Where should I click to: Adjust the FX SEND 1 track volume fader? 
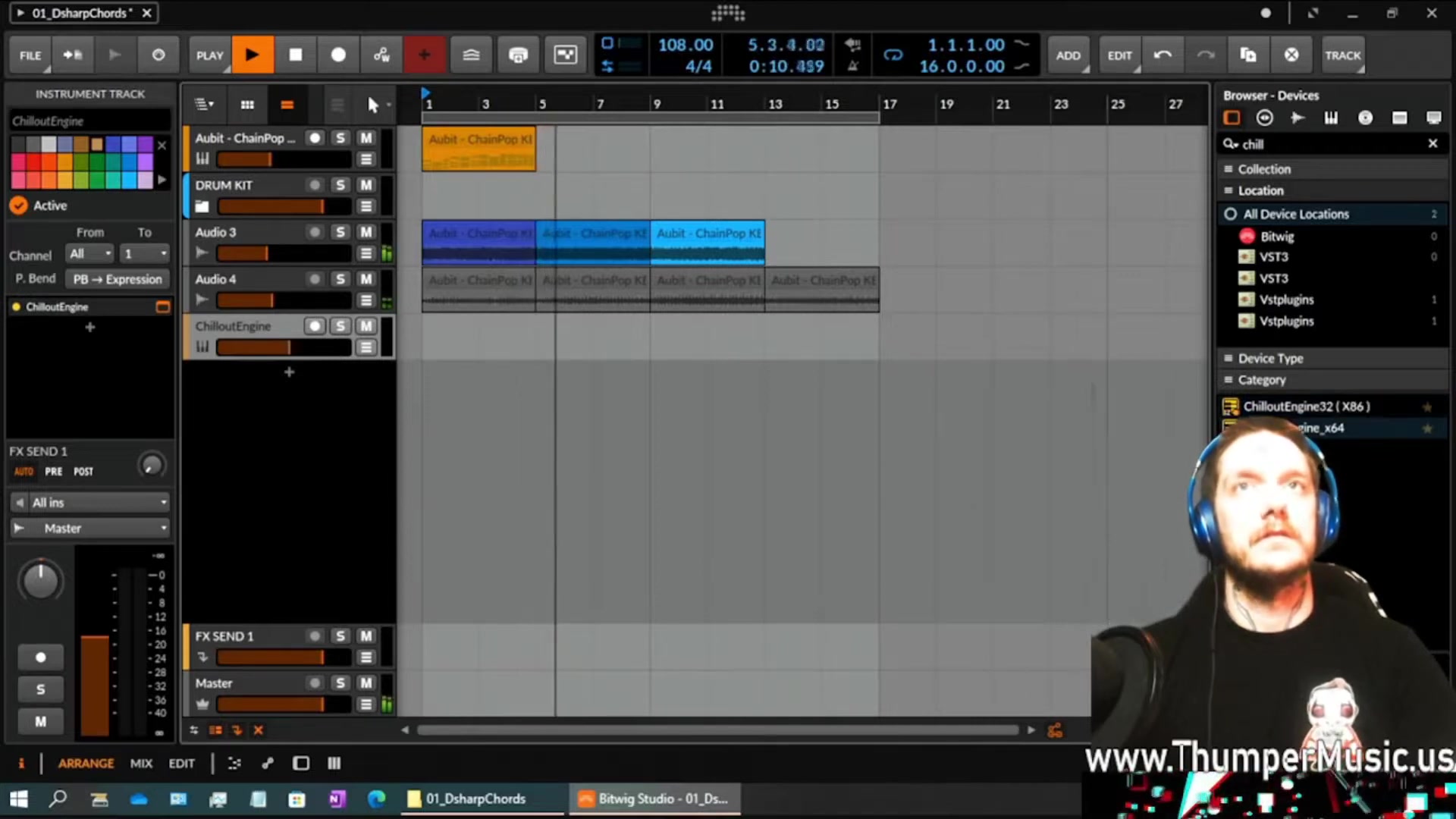[x=284, y=657]
